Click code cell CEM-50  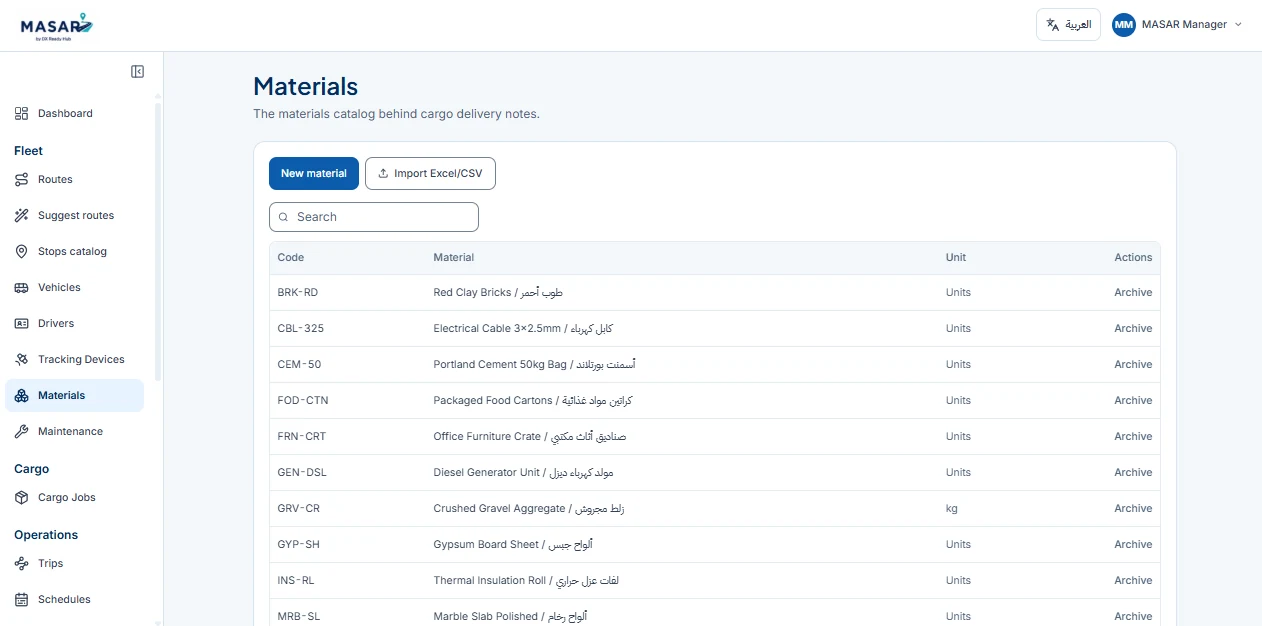[x=299, y=365]
